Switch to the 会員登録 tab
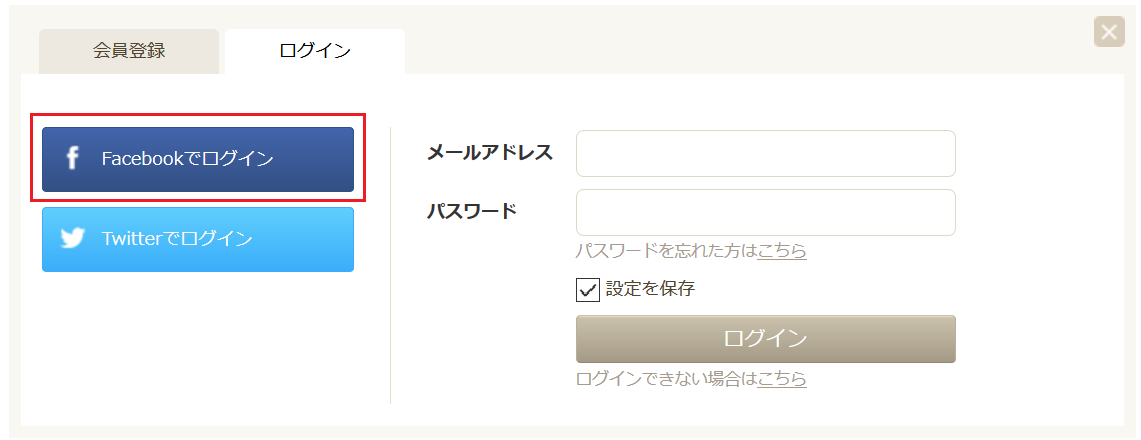1141x440 pixels. click(129, 51)
